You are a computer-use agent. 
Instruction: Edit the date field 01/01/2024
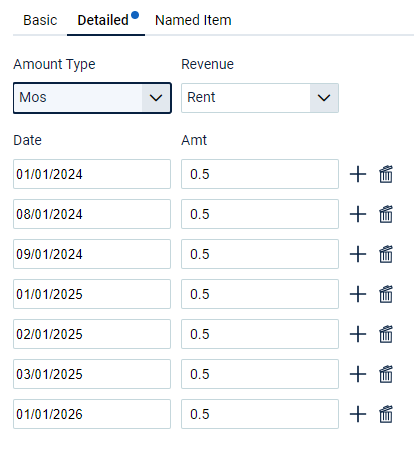click(92, 174)
